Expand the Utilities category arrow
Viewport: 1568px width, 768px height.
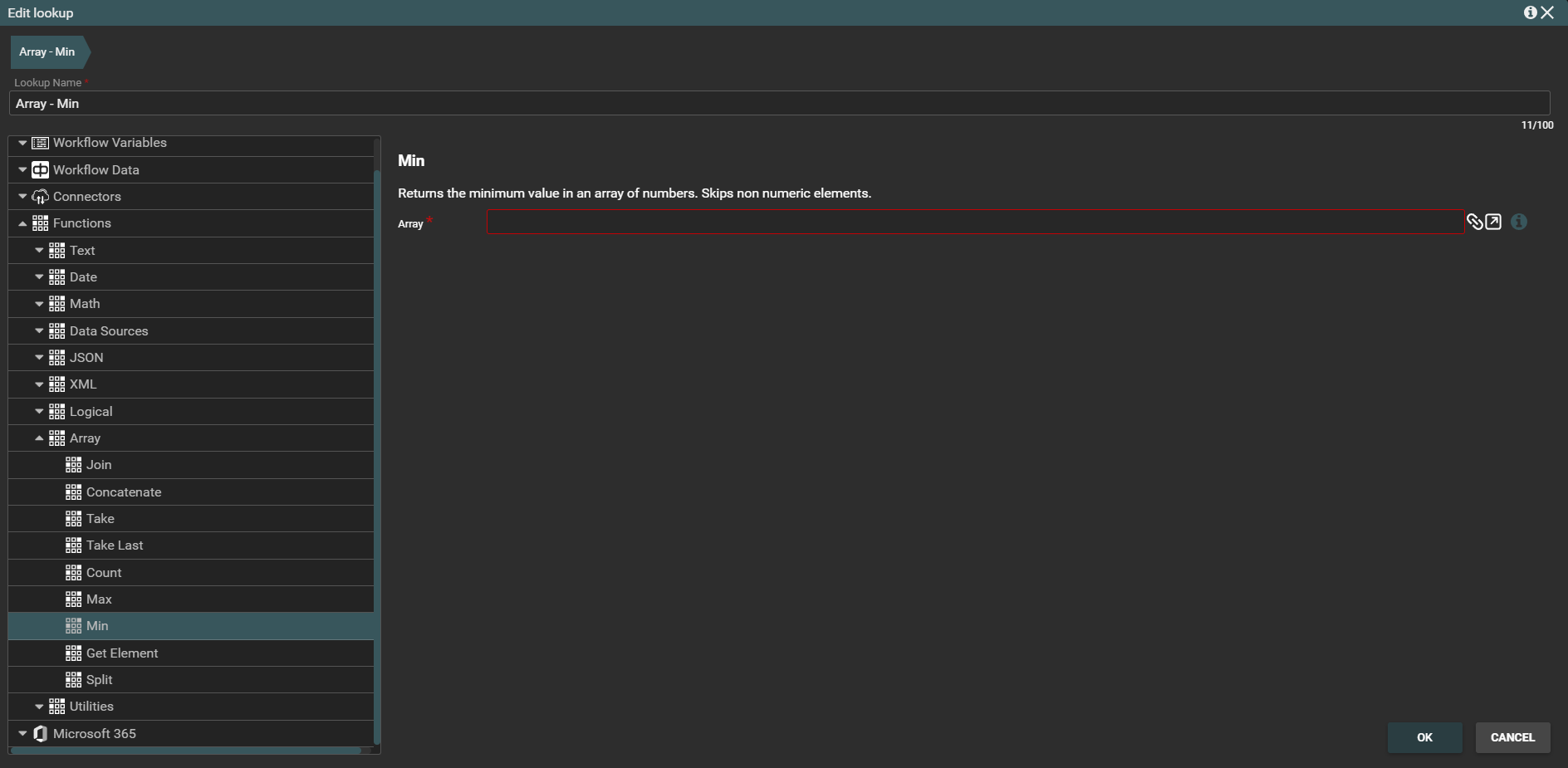point(39,707)
